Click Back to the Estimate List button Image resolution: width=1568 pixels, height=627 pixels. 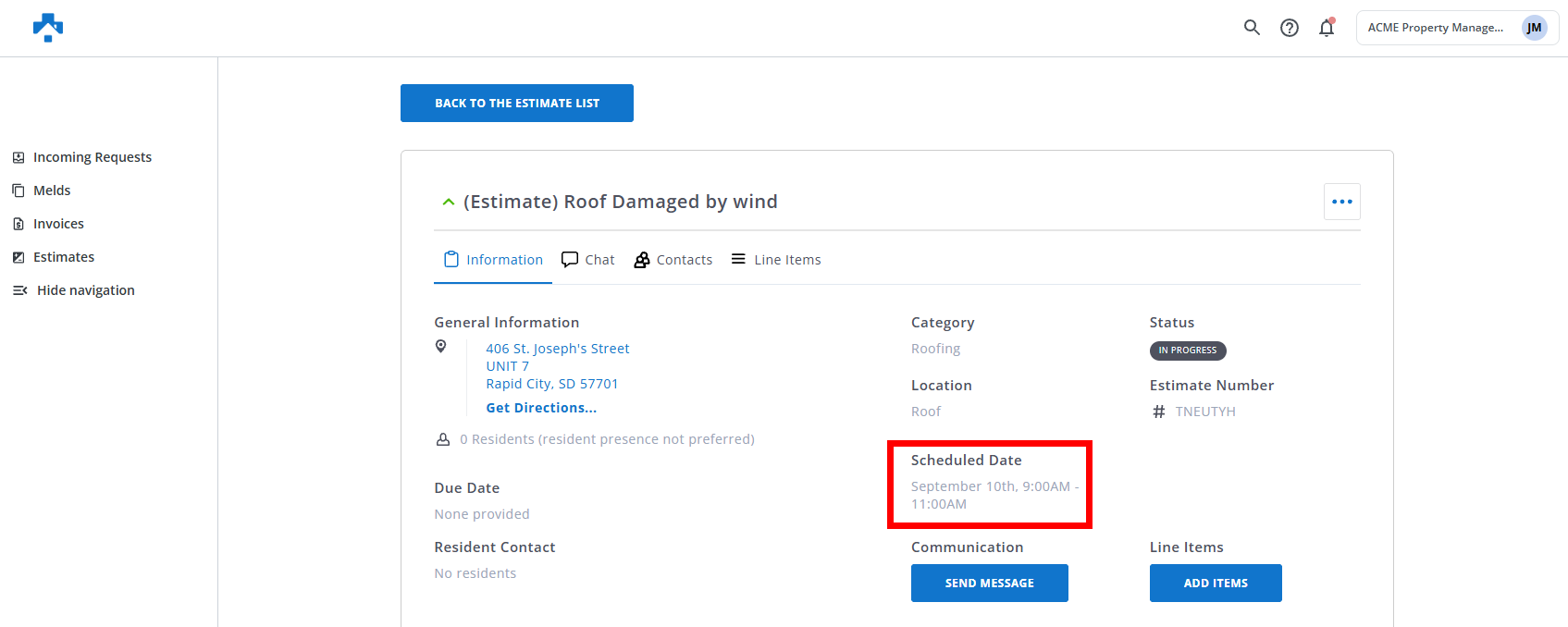coord(517,103)
